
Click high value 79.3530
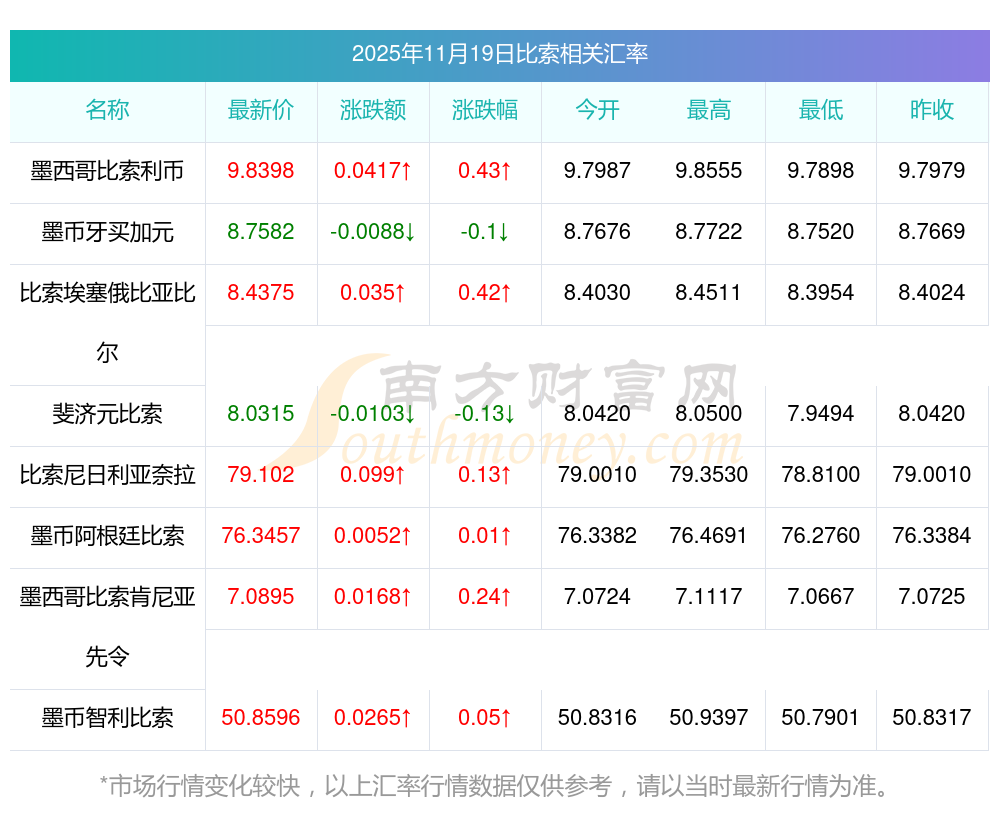point(709,475)
